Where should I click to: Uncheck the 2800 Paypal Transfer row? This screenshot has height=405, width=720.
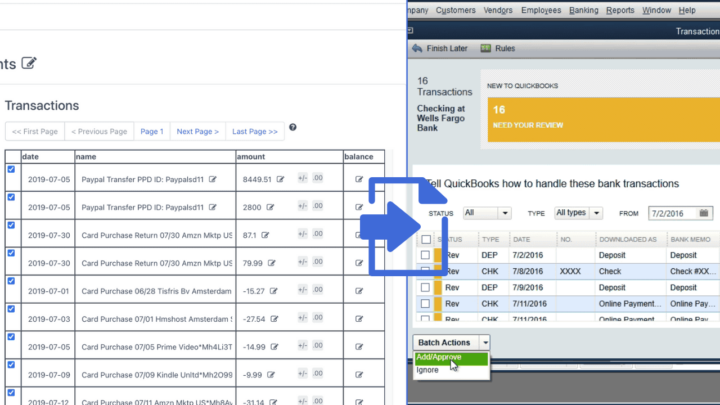click(x=11, y=197)
